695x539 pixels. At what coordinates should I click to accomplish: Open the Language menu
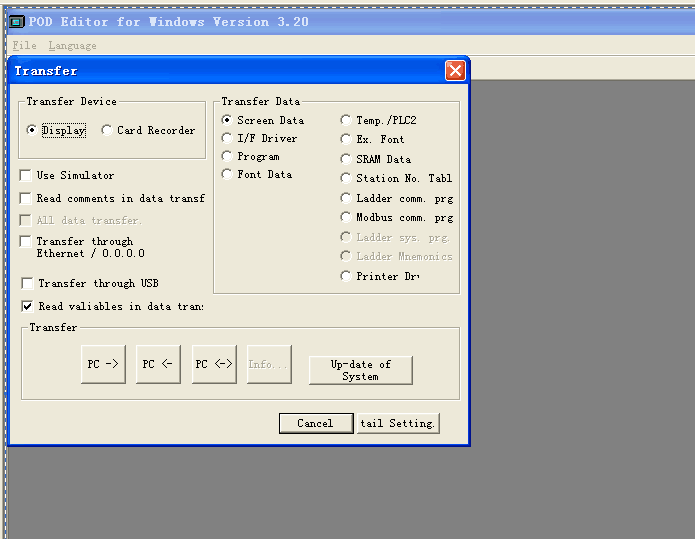[x=72, y=46]
